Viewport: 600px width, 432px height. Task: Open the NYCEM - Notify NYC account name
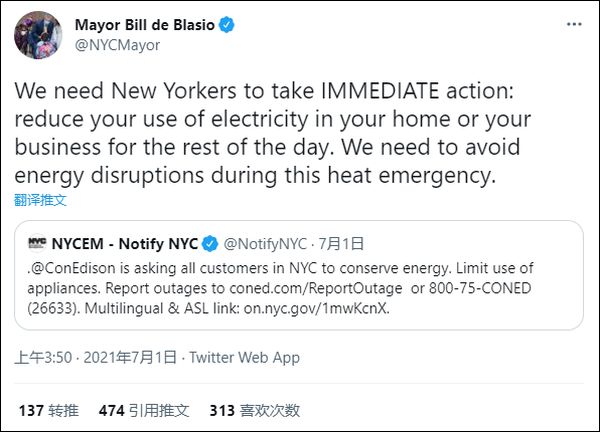pos(125,242)
